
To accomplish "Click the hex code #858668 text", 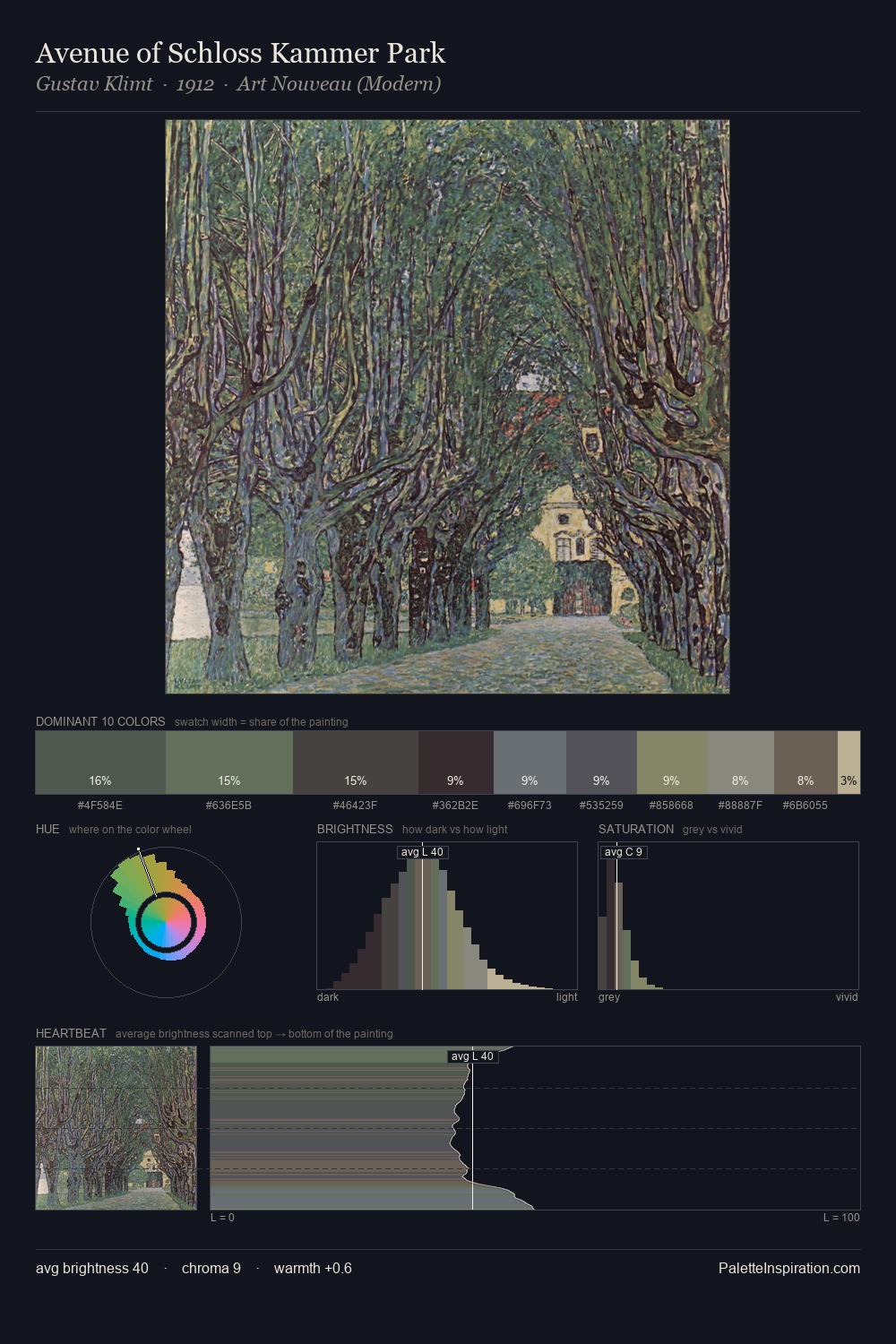I will pos(671,805).
